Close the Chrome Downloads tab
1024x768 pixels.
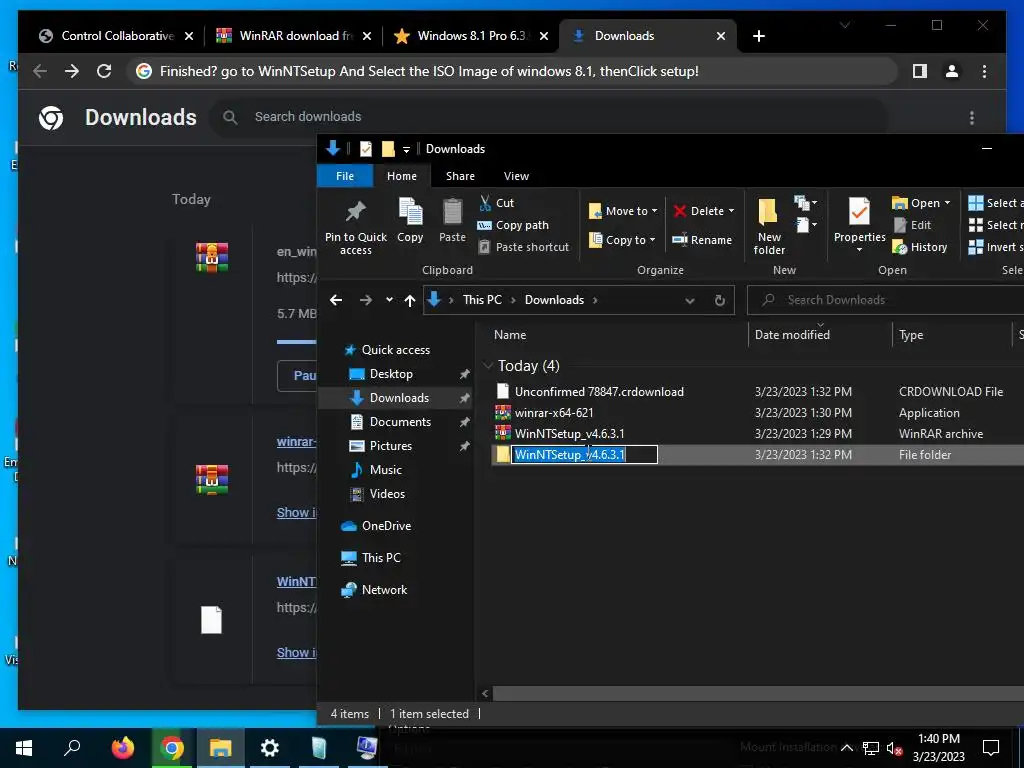(721, 36)
